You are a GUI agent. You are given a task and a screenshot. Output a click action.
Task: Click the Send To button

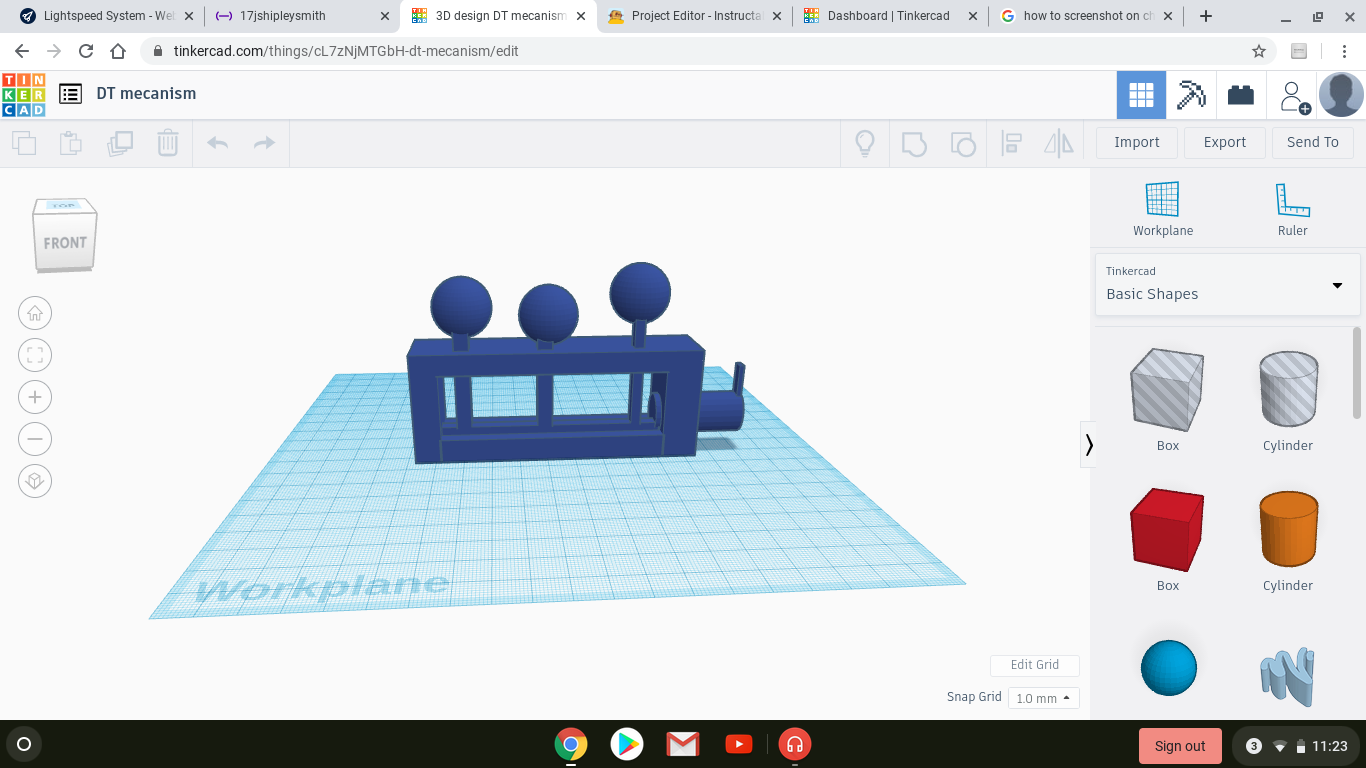click(1313, 142)
